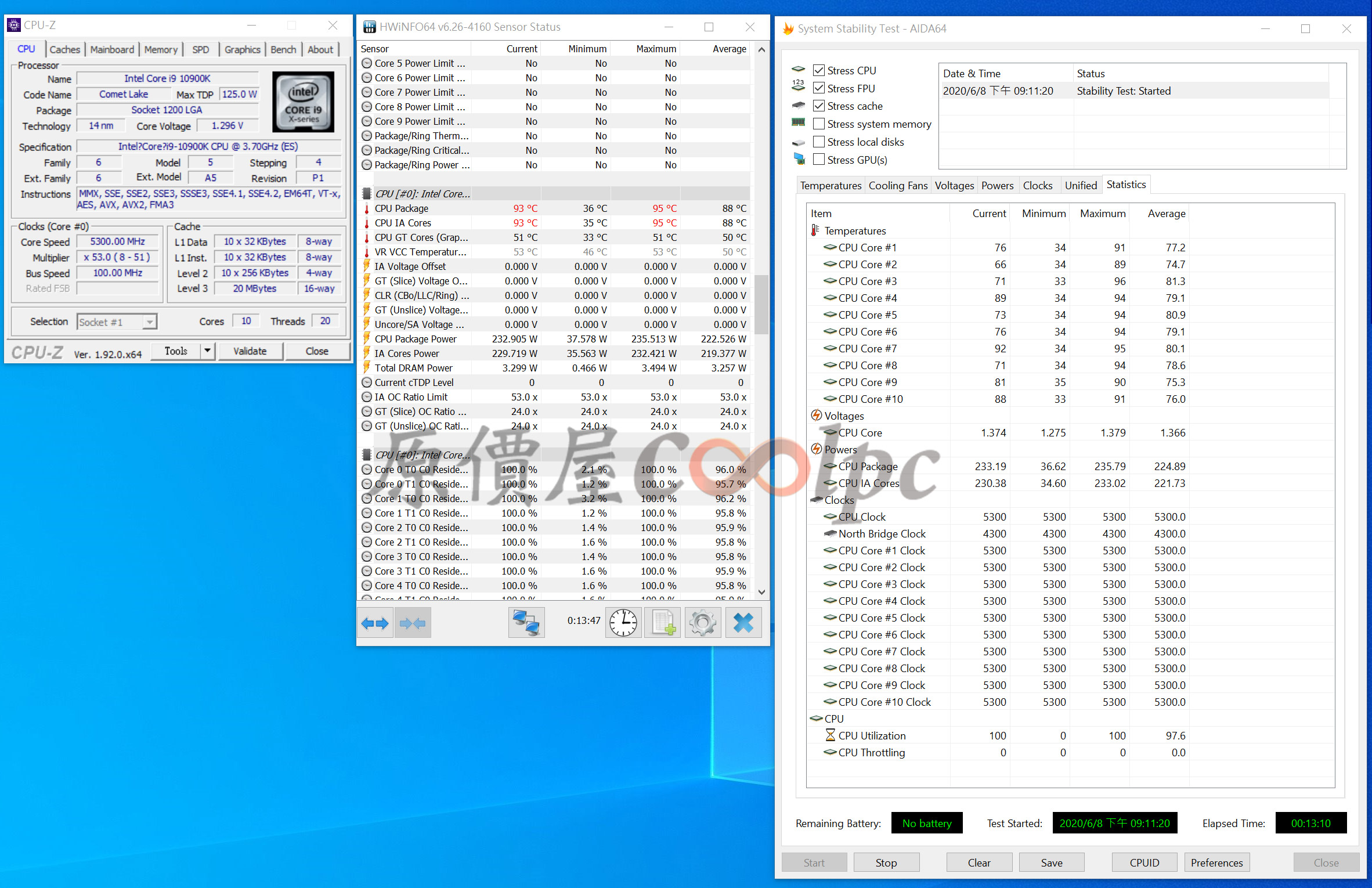Viewport: 1372px width, 888px height.
Task: Click the Stress local disks drive icon
Action: tap(799, 142)
